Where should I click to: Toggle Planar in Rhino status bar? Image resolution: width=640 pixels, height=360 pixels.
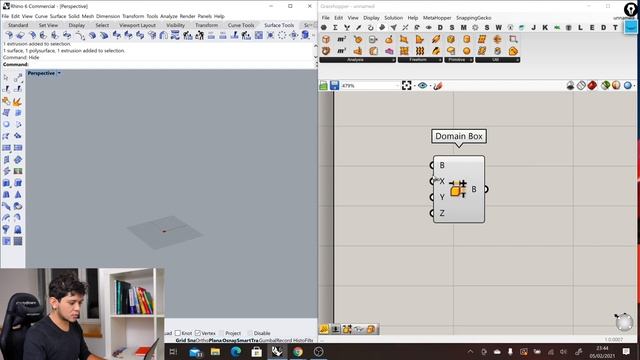[215, 340]
